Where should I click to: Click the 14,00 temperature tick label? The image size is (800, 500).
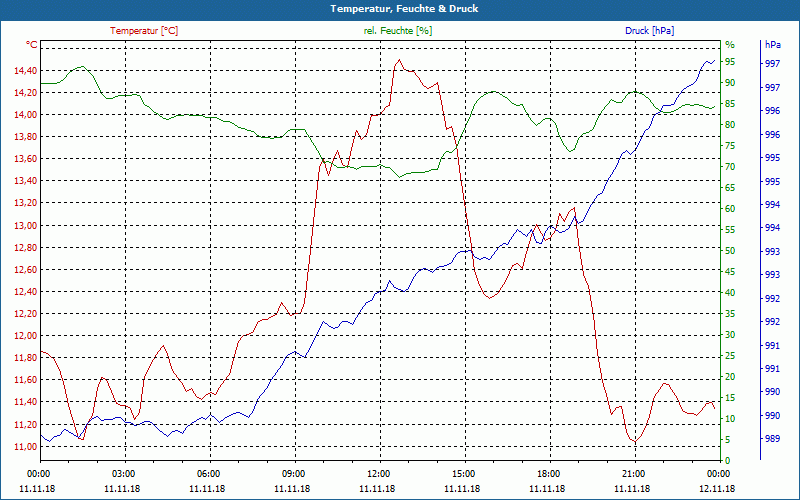[x=26, y=115]
